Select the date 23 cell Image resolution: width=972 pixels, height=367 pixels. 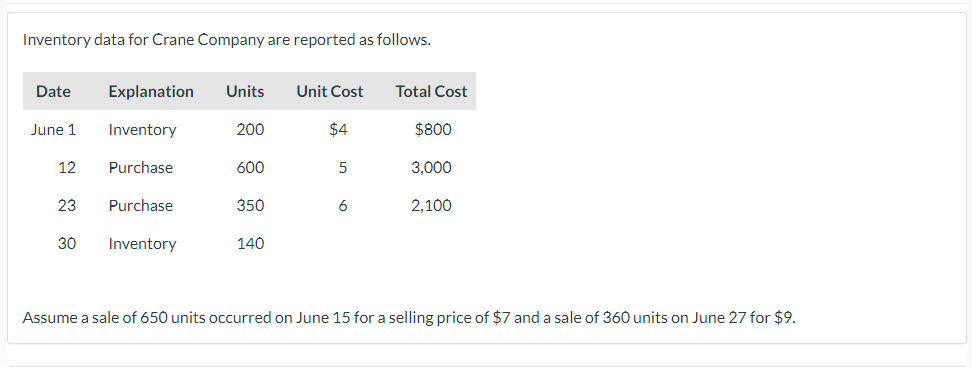coord(67,206)
